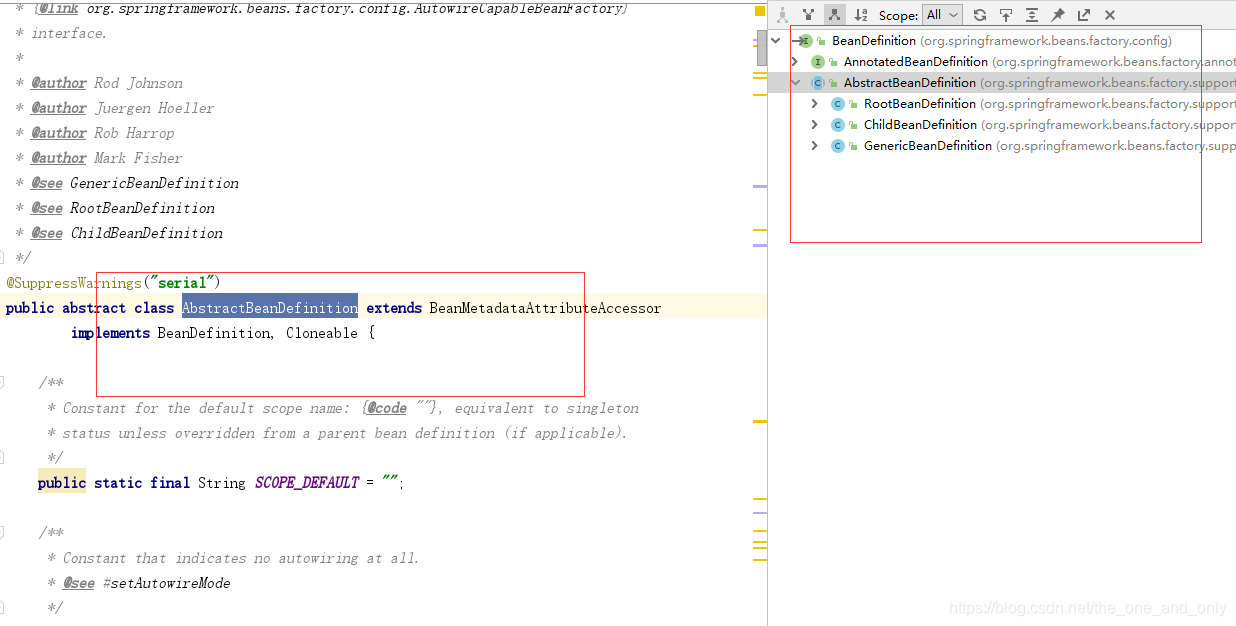Viewport: 1236px width, 626px height.
Task: Select ChildBeanDefinition in hierarchy tree
Action: point(1002,125)
